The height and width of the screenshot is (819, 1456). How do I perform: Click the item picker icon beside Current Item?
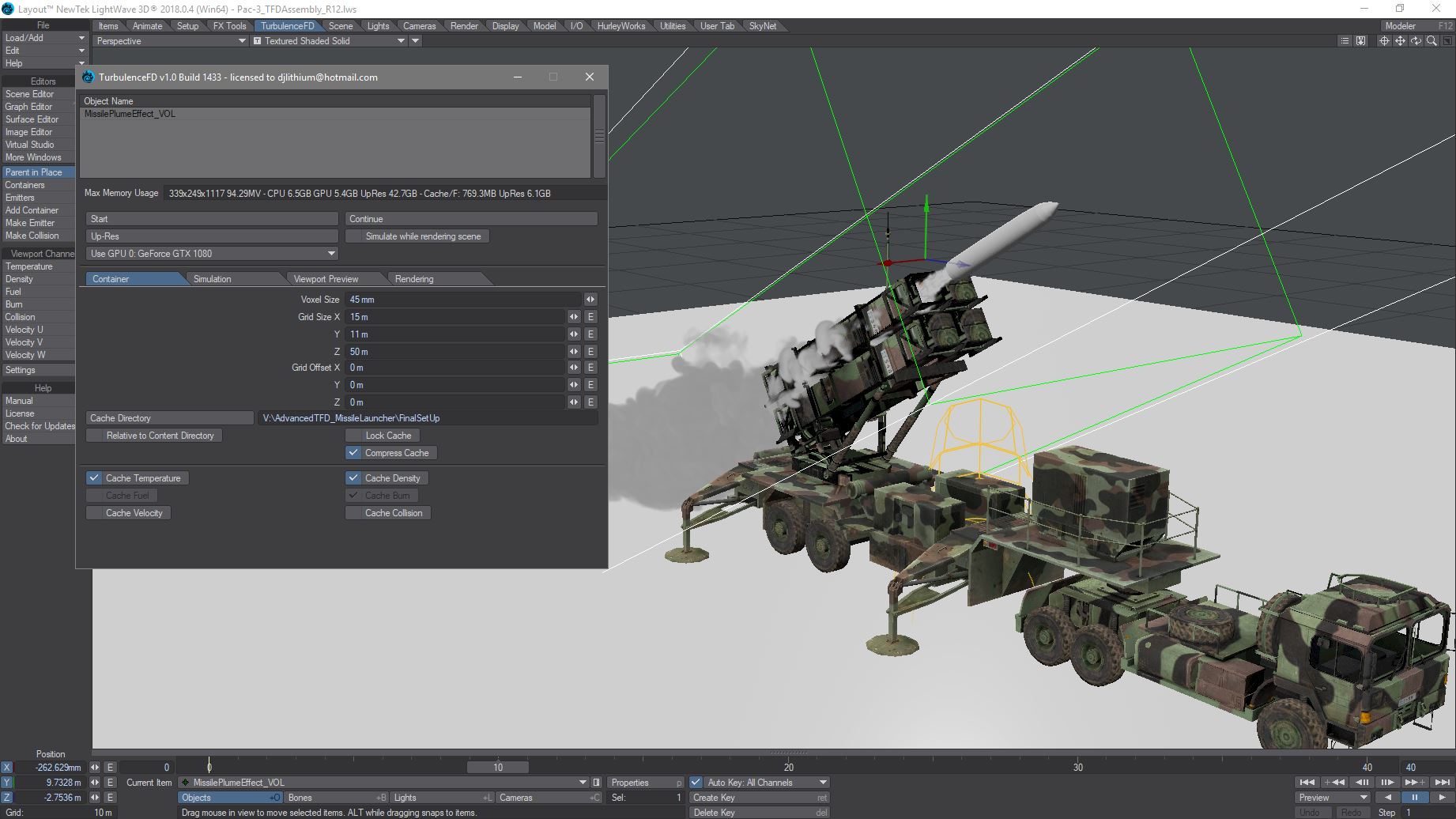click(597, 783)
